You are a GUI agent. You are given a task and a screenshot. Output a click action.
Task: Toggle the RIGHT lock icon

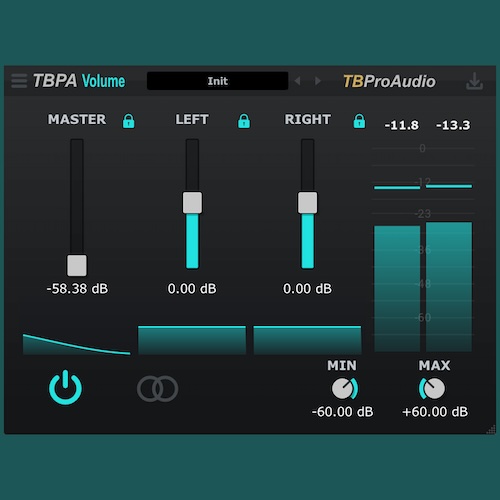click(x=359, y=121)
